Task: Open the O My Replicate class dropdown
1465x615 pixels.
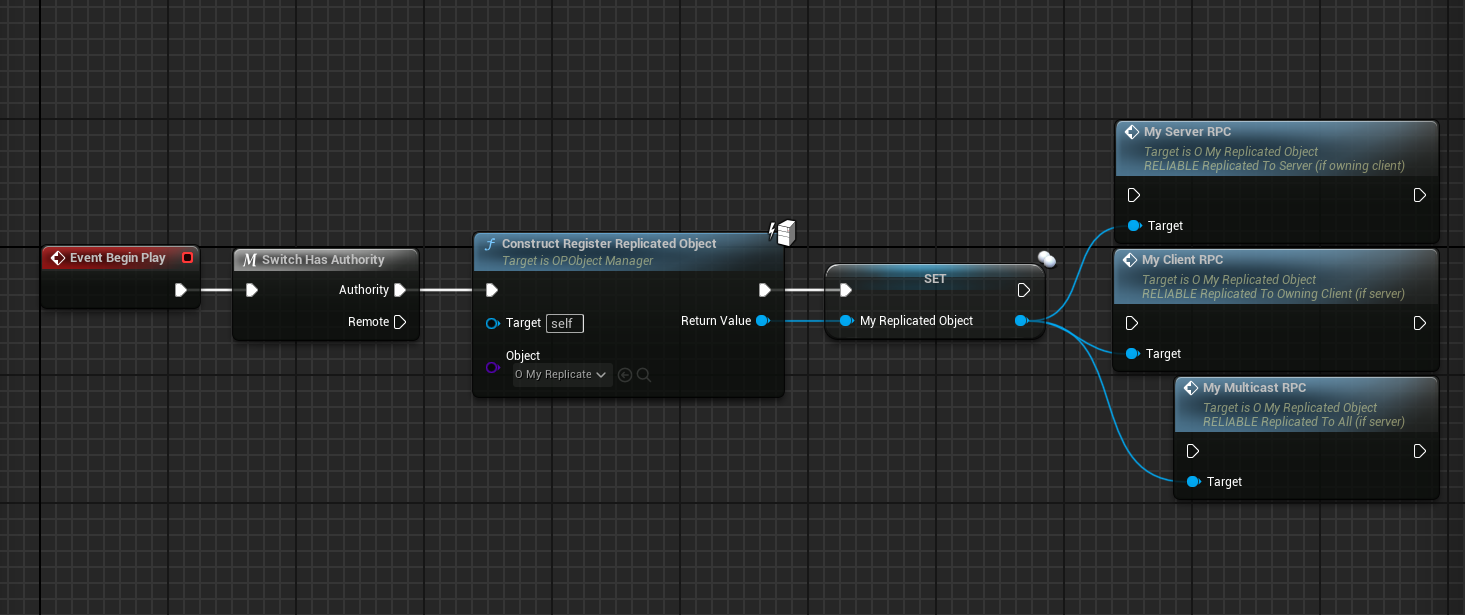Action: click(x=562, y=375)
